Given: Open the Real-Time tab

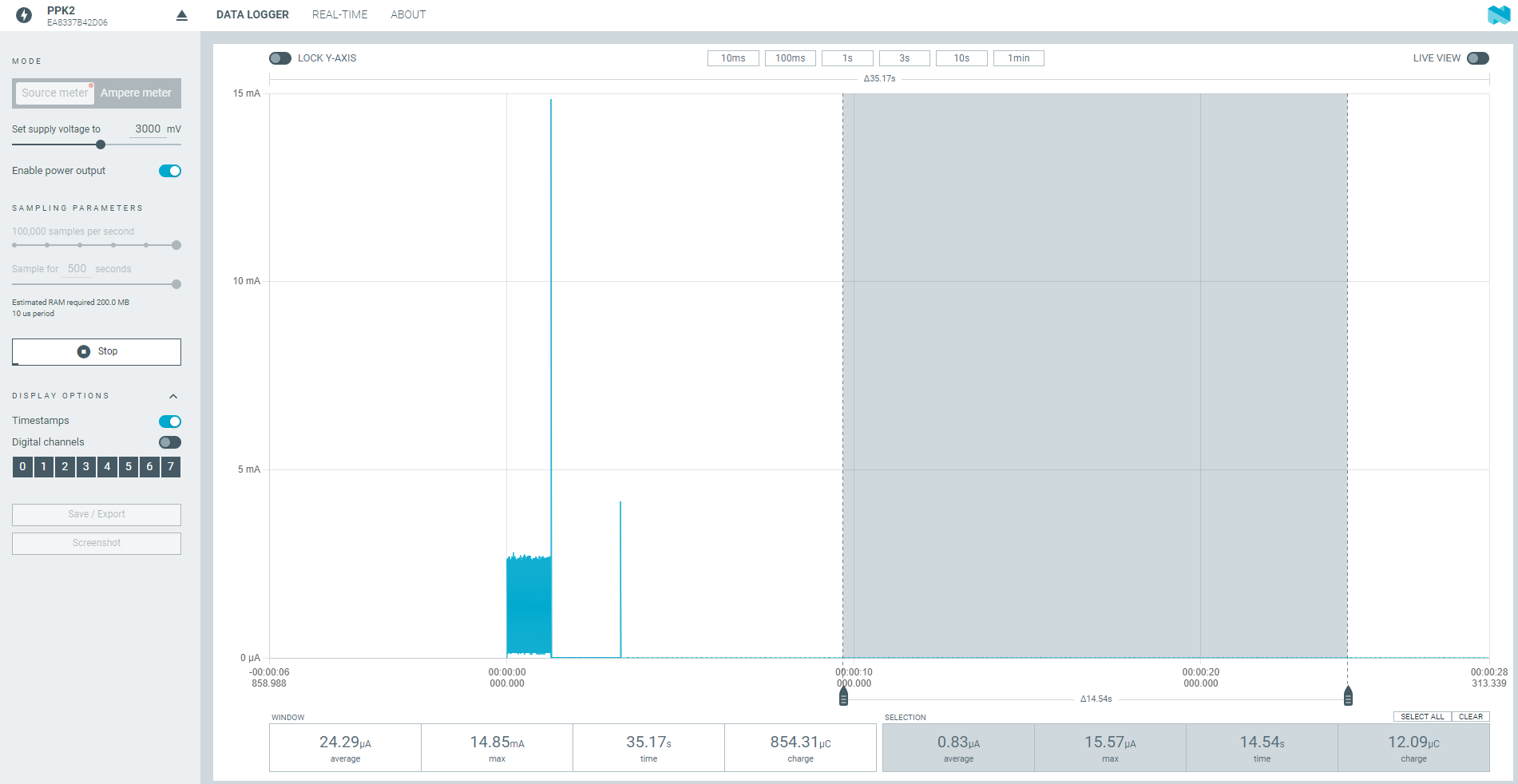Looking at the screenshot, I should point(339,14).
